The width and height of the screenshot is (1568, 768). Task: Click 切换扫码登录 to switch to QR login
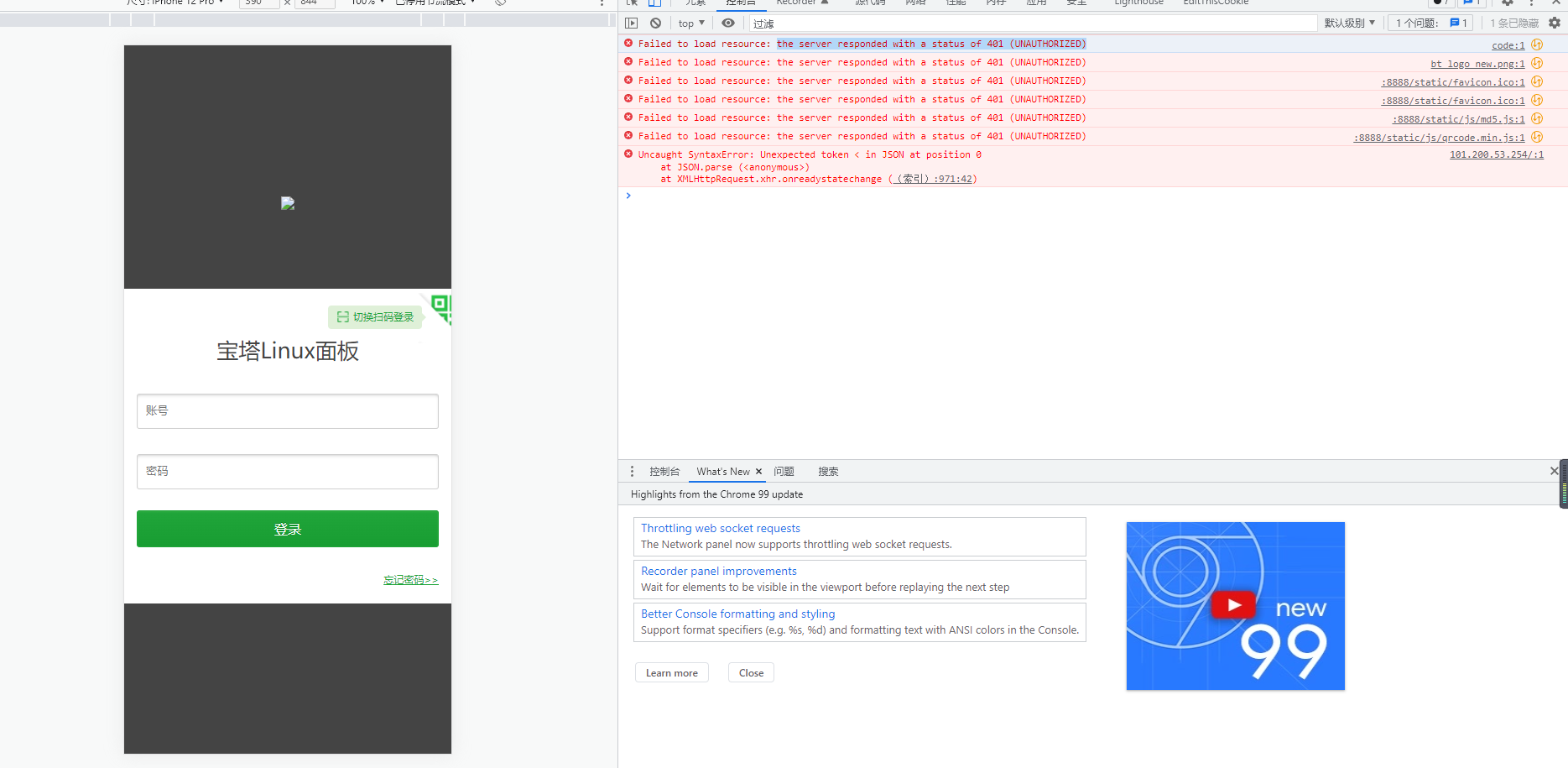(375, 317)
